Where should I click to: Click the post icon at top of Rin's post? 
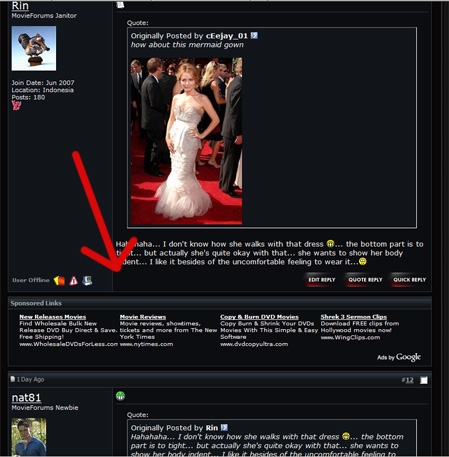120,5
